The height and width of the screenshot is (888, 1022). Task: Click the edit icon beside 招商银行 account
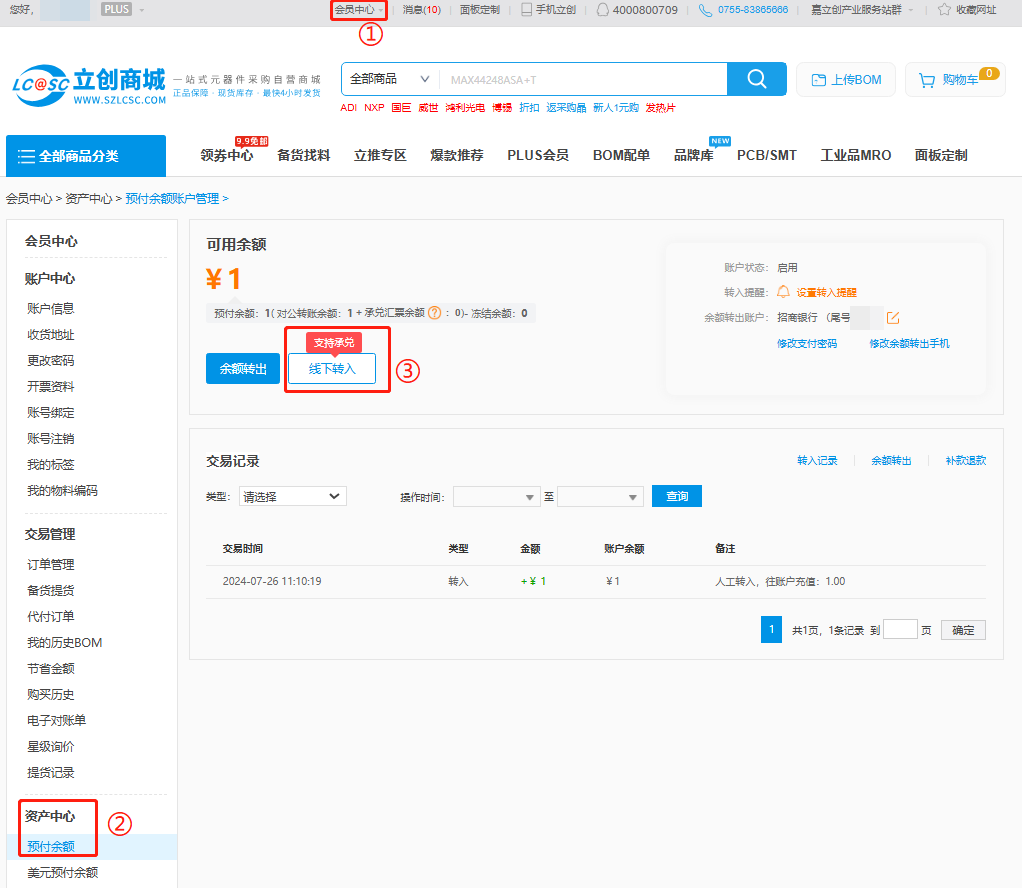click(x=893, y=318)
